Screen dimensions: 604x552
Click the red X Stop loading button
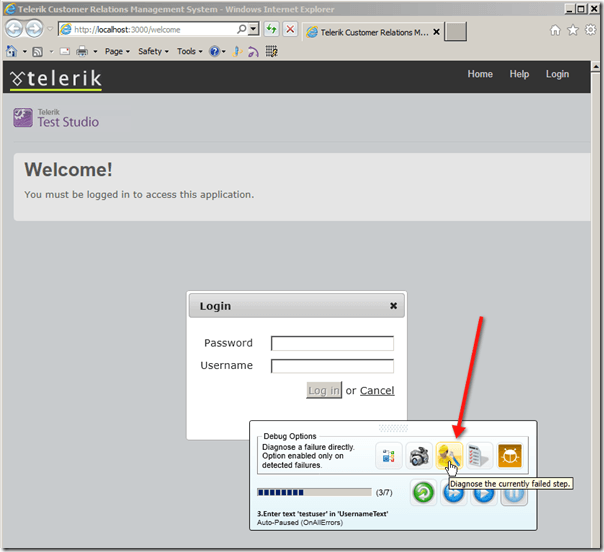[290, 29]
